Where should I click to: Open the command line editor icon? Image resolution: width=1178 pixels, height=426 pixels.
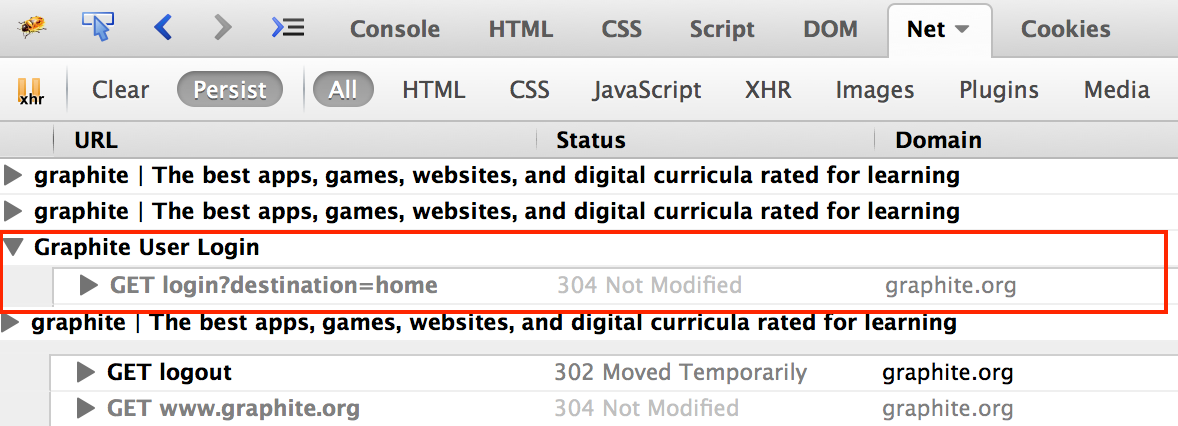pos(288,28)
